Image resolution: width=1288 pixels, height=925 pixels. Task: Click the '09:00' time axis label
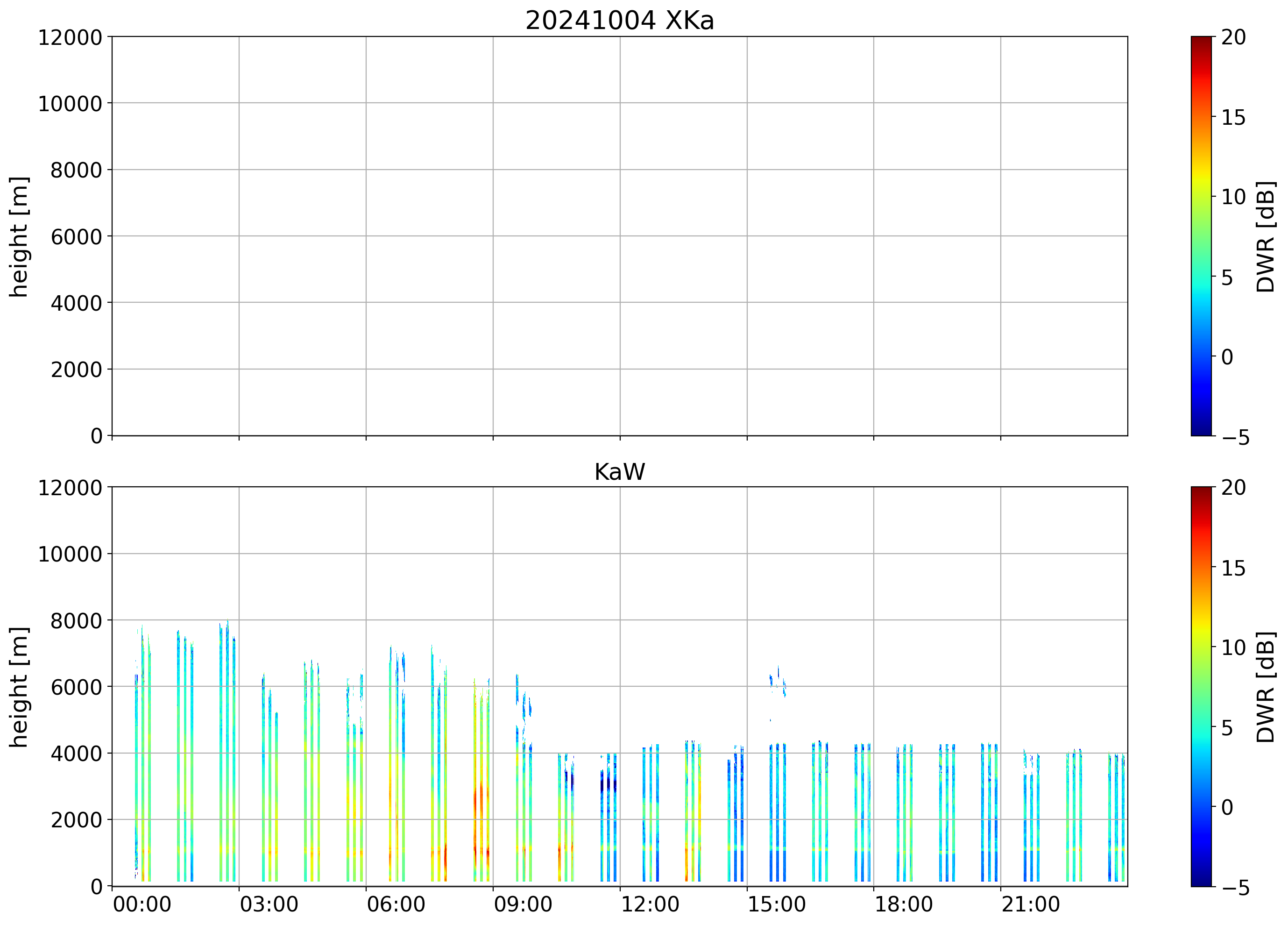click(523, 904)
